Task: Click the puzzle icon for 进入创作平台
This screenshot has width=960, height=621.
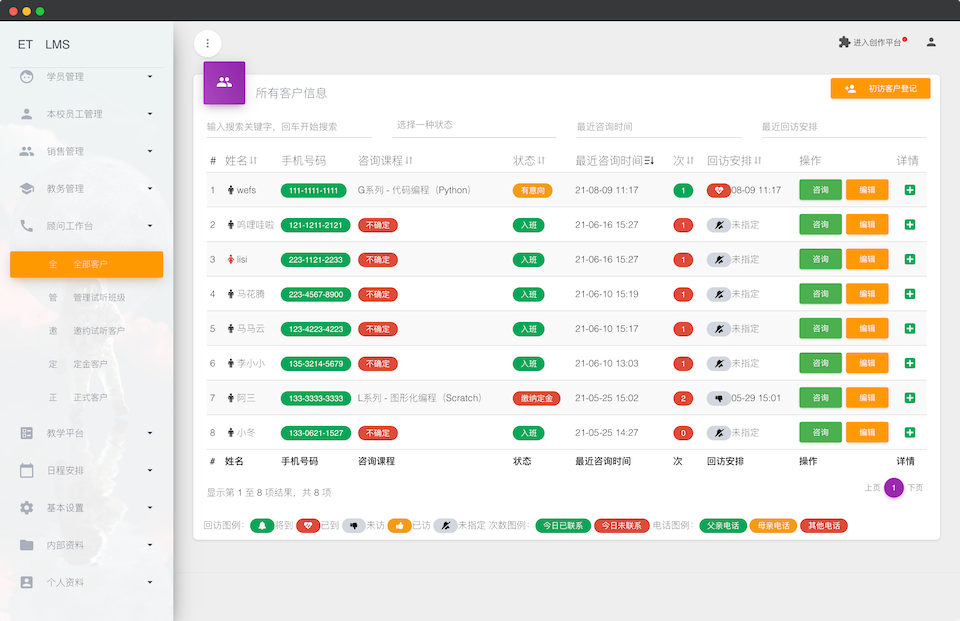Action: pyautogui.click(x=844, y=42)
